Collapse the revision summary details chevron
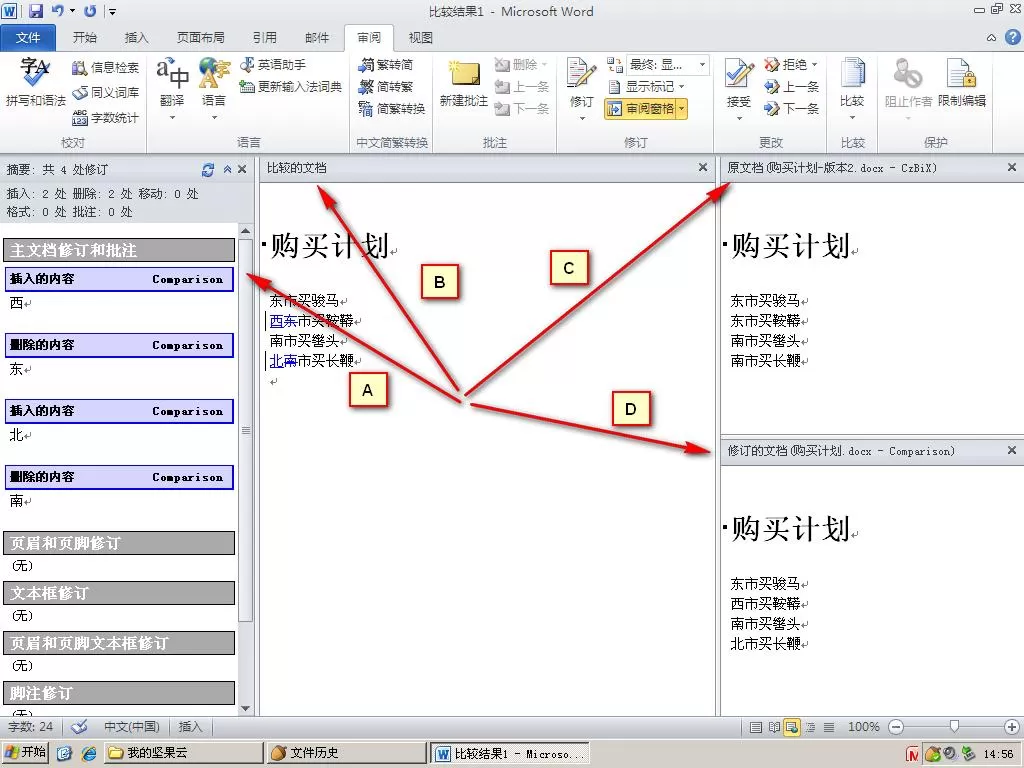Image resolution: width=1024 pixels, height=768 pixels. point(227,169)
